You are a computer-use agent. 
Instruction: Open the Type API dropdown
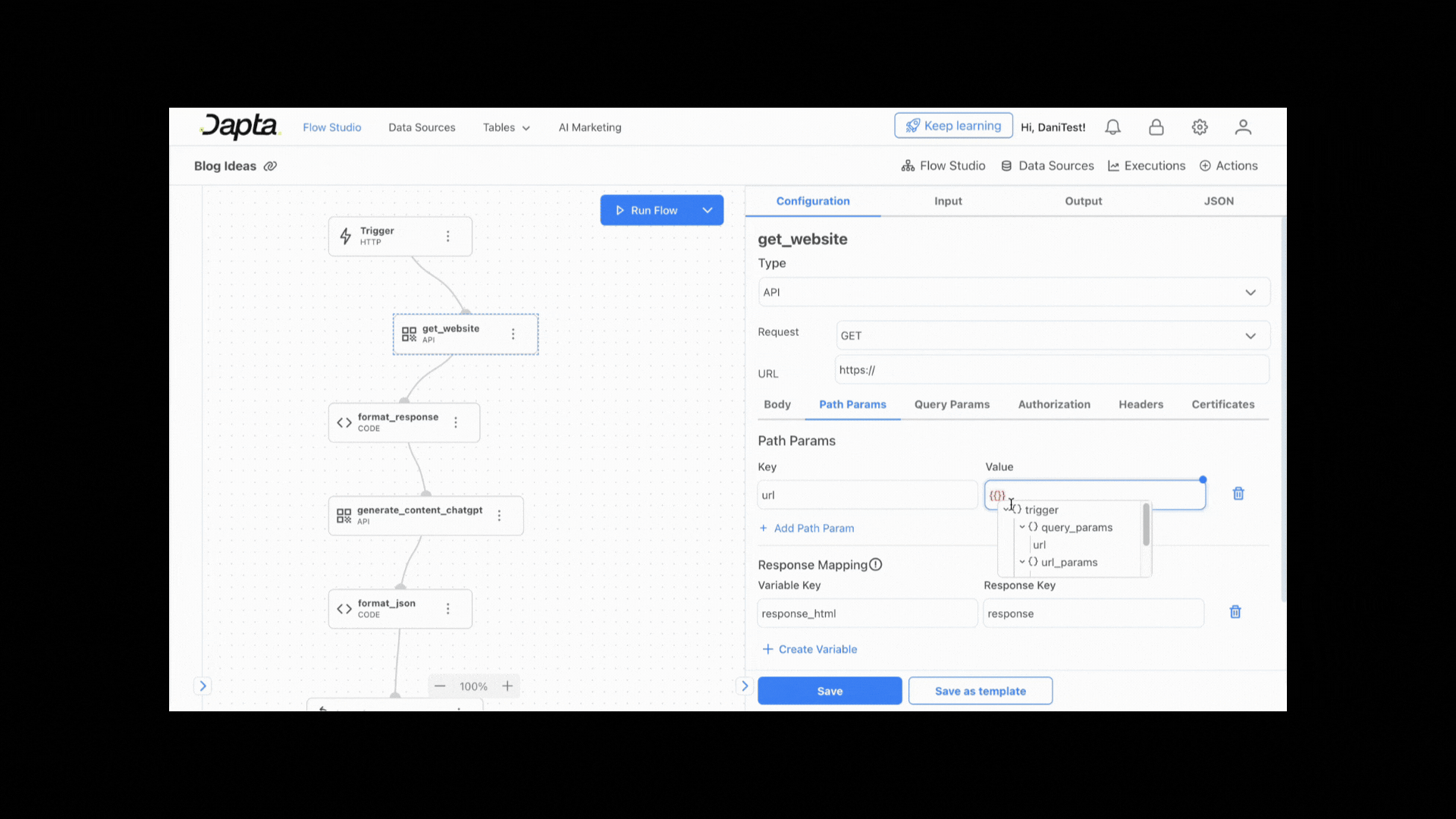(1014, 292)
